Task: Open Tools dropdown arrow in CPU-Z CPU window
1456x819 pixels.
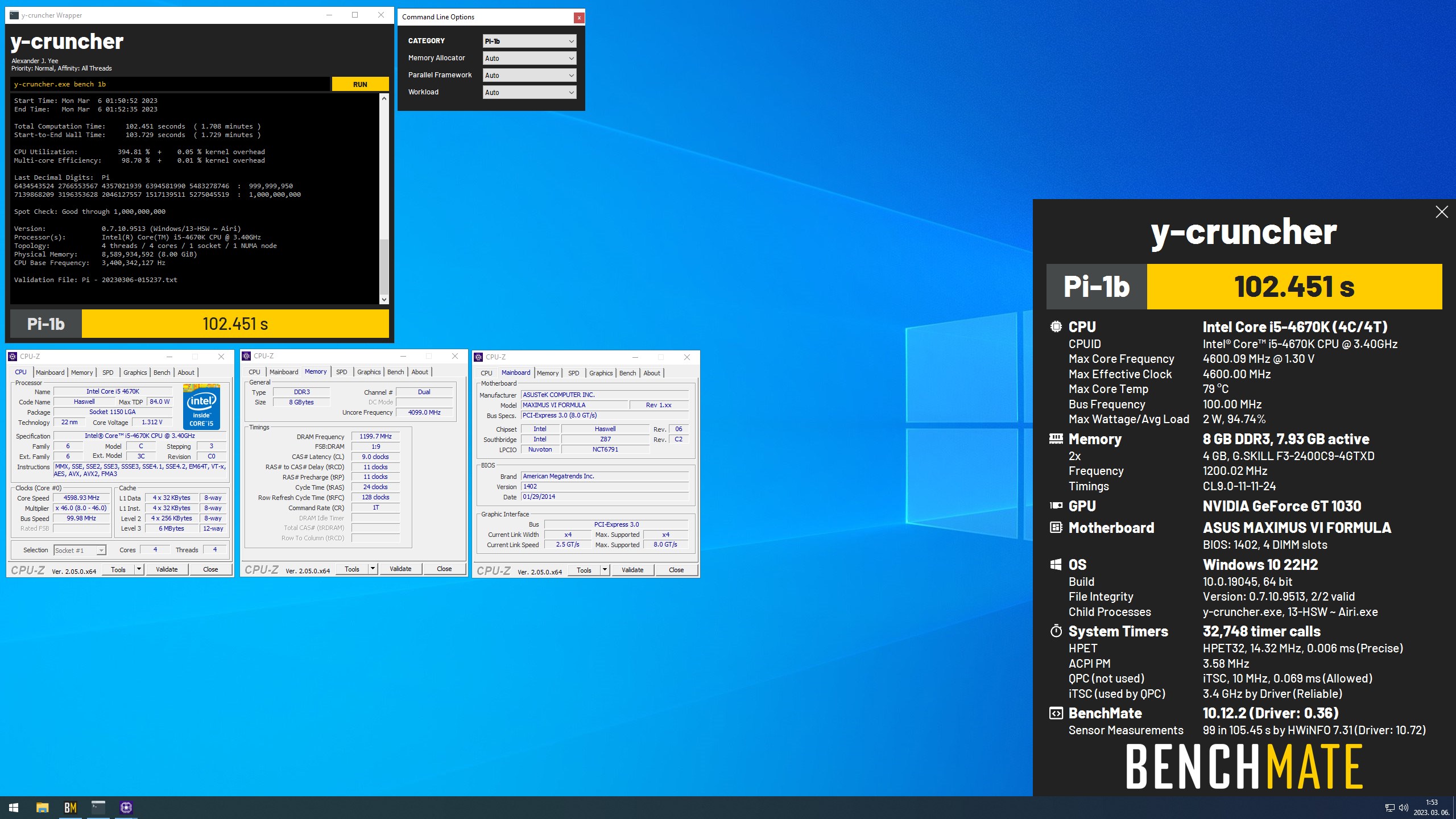Action: coord(139,569)
